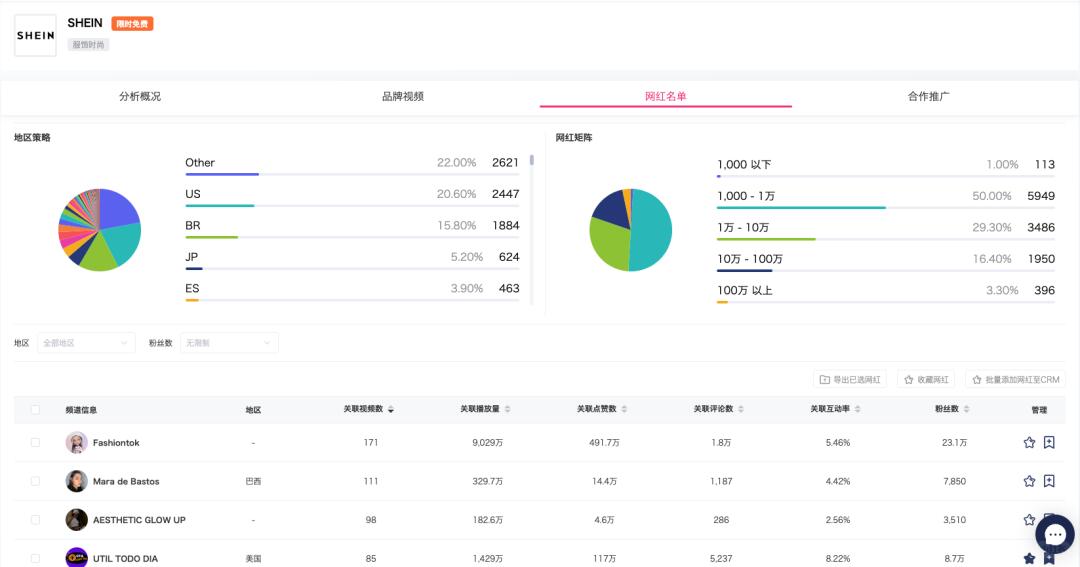This screenshot has height=567, width=1080.
Task: Sort by 关联播放量 column arrows
Action: pos(507,409)
